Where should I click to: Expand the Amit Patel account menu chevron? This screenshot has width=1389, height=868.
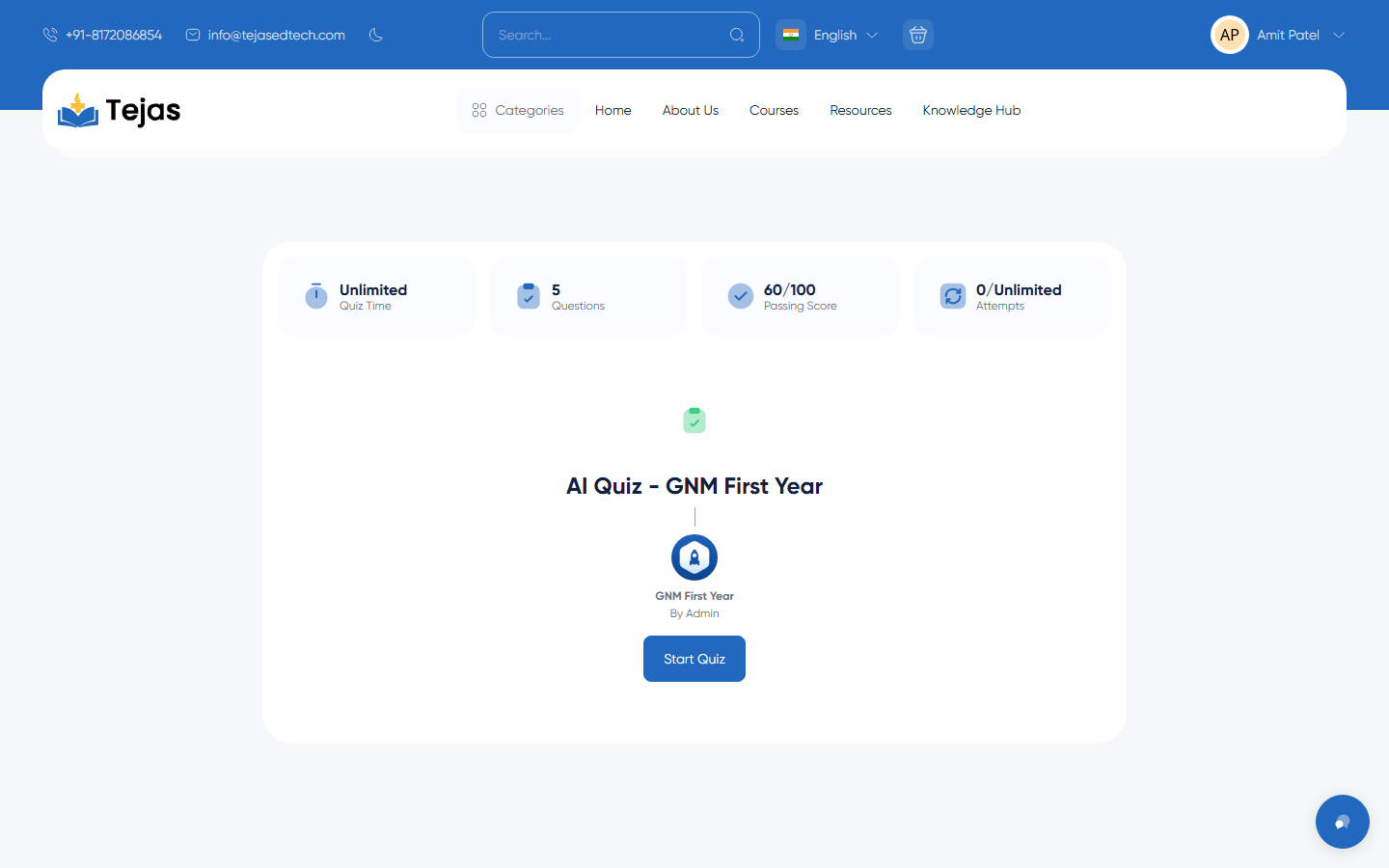pyautogui.click(x=1339, y=36)
